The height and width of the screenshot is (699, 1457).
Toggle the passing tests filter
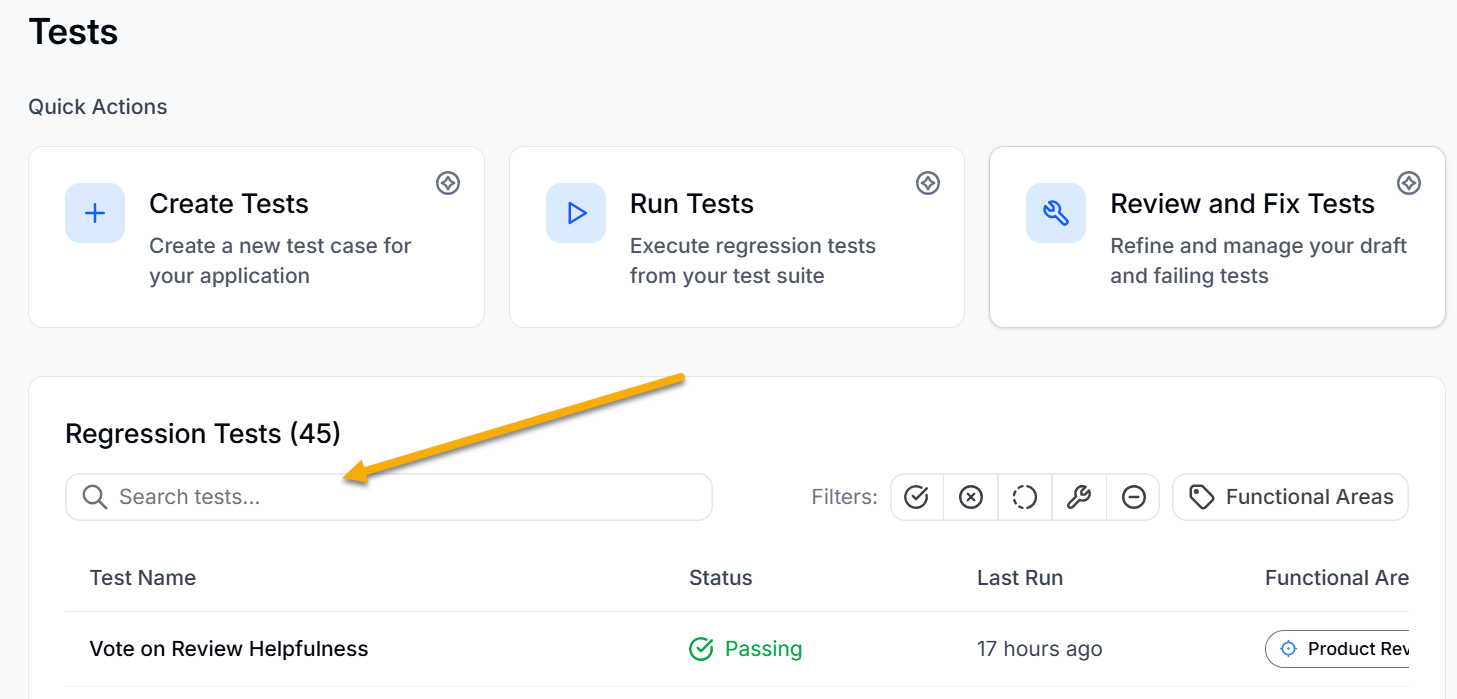pyautogui.click(x=917, y=496)
